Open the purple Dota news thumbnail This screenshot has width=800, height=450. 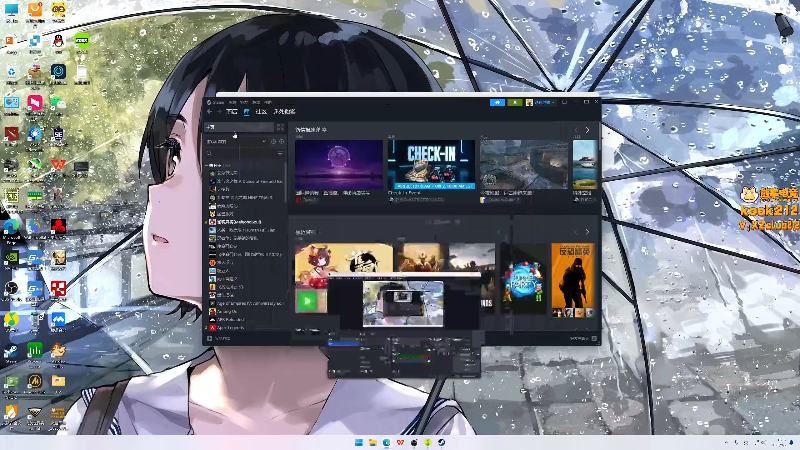click(339, 165)
